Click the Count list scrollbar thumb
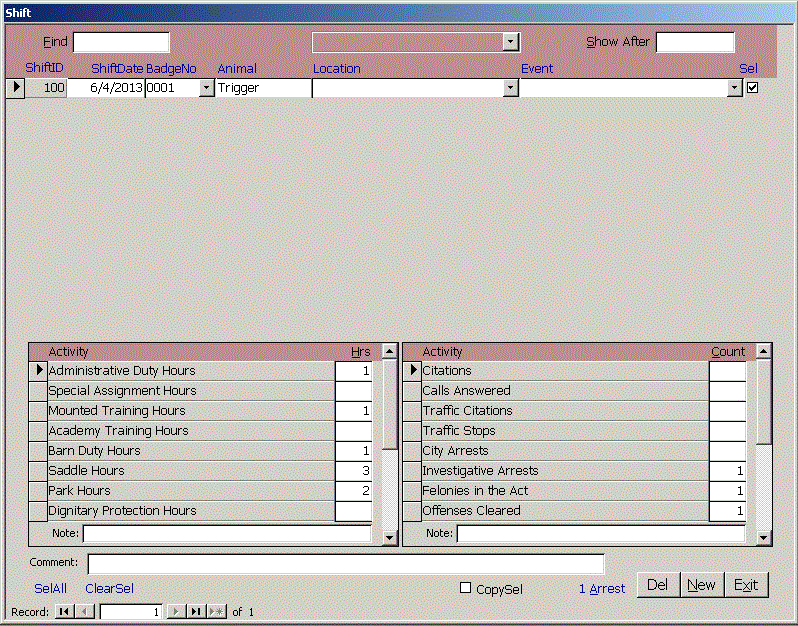 pos(763,402)
